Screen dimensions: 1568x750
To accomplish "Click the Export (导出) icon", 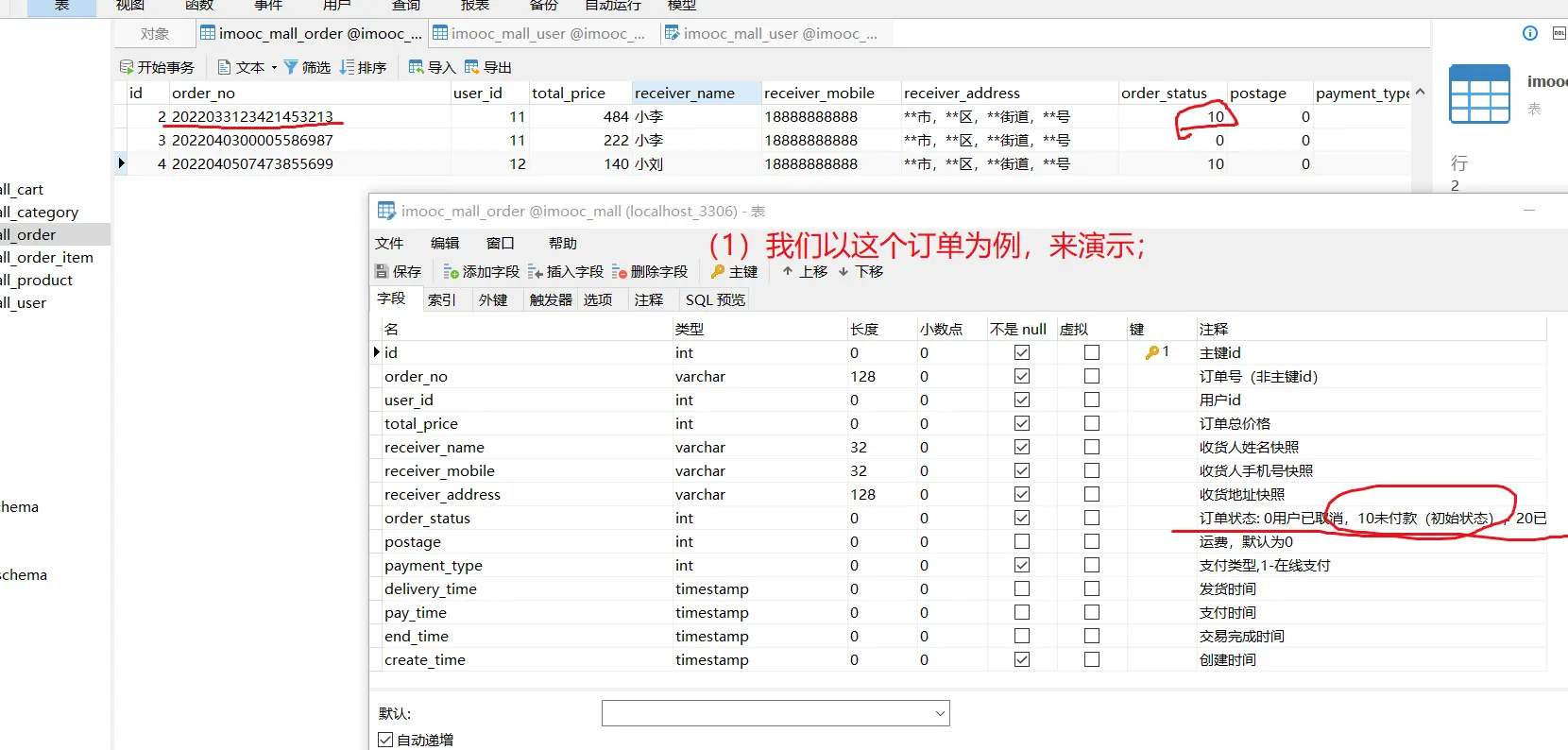I will [x=471, y=67].
